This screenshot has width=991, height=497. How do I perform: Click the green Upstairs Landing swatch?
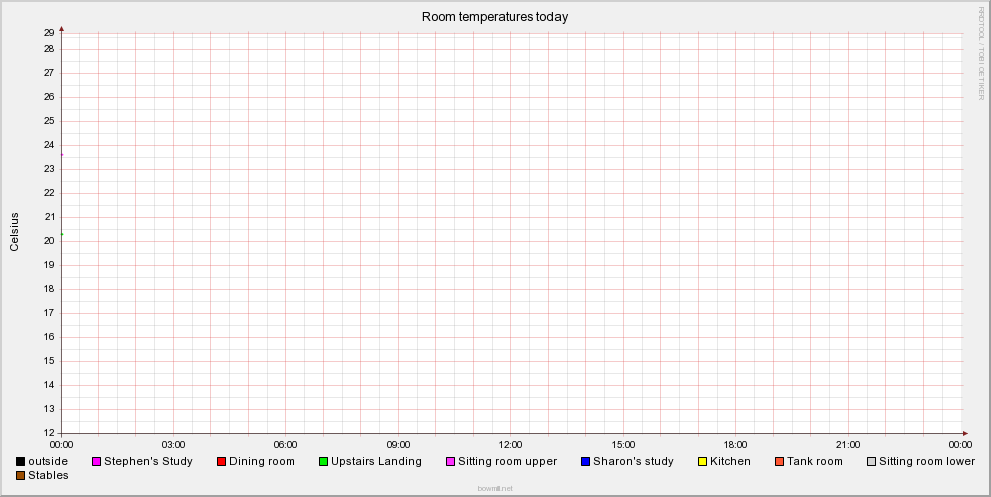tap(324, 461)
